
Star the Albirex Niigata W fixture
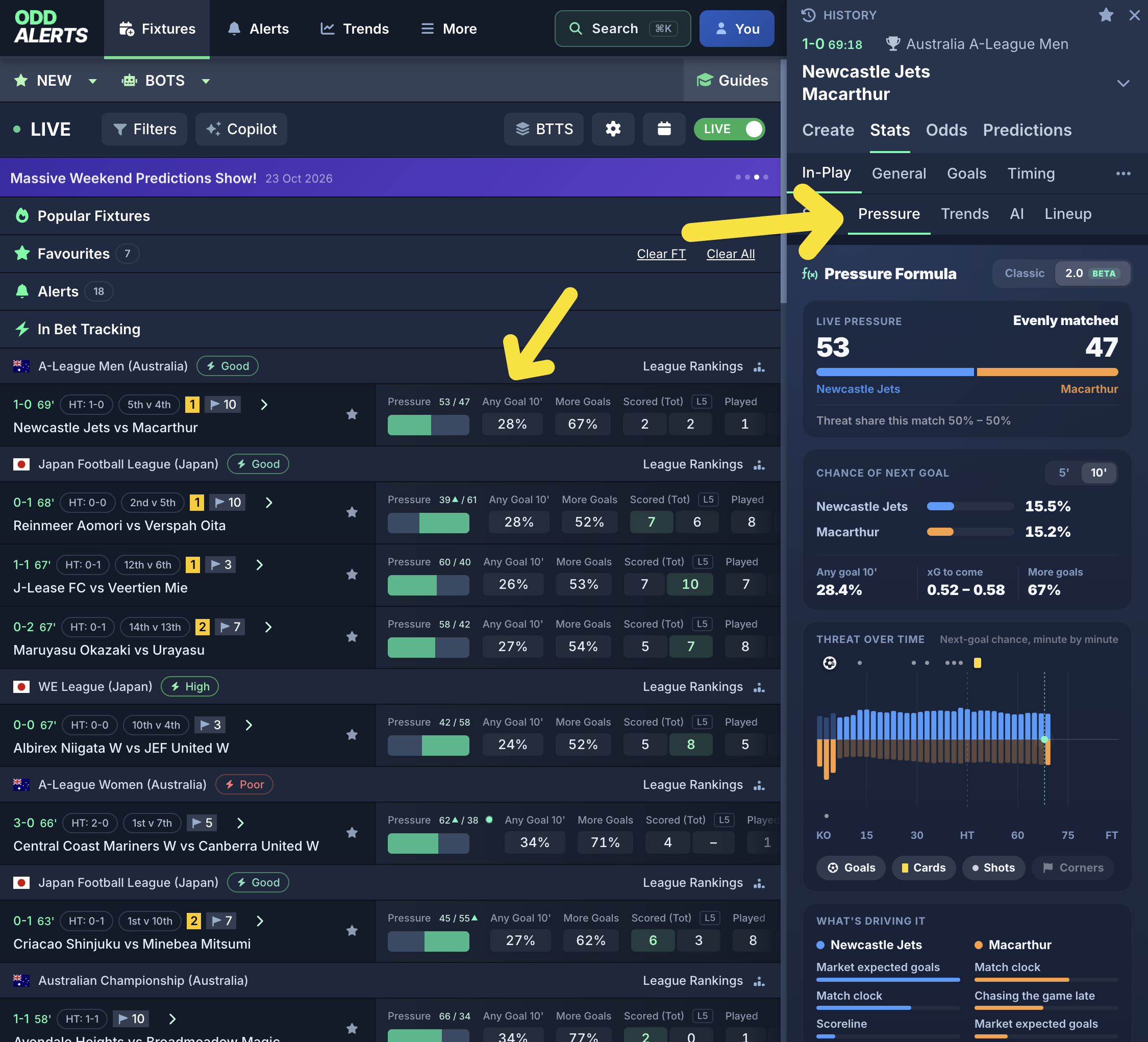[352, 735]
